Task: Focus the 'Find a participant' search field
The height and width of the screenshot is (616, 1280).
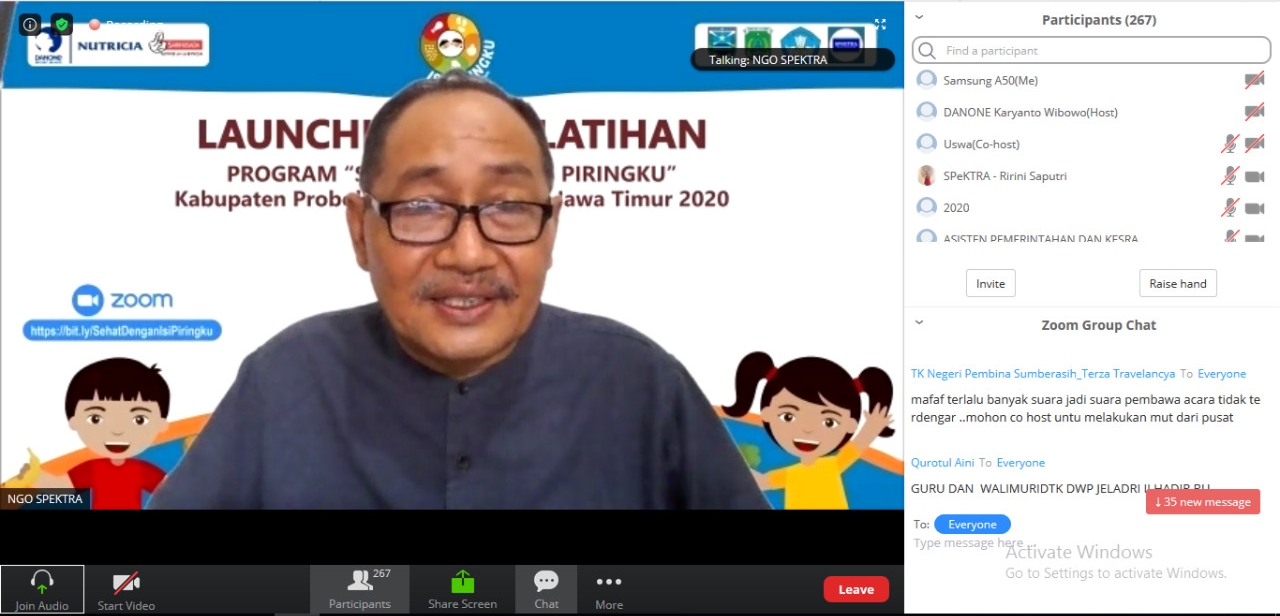Action: pyautogui.click(x=1092, y=51)
